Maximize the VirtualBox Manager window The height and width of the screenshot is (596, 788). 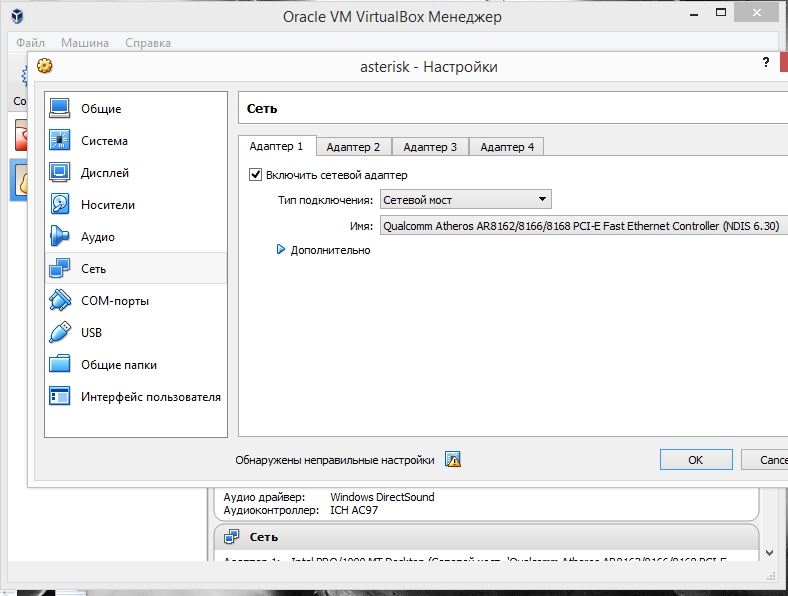(721, 13)
